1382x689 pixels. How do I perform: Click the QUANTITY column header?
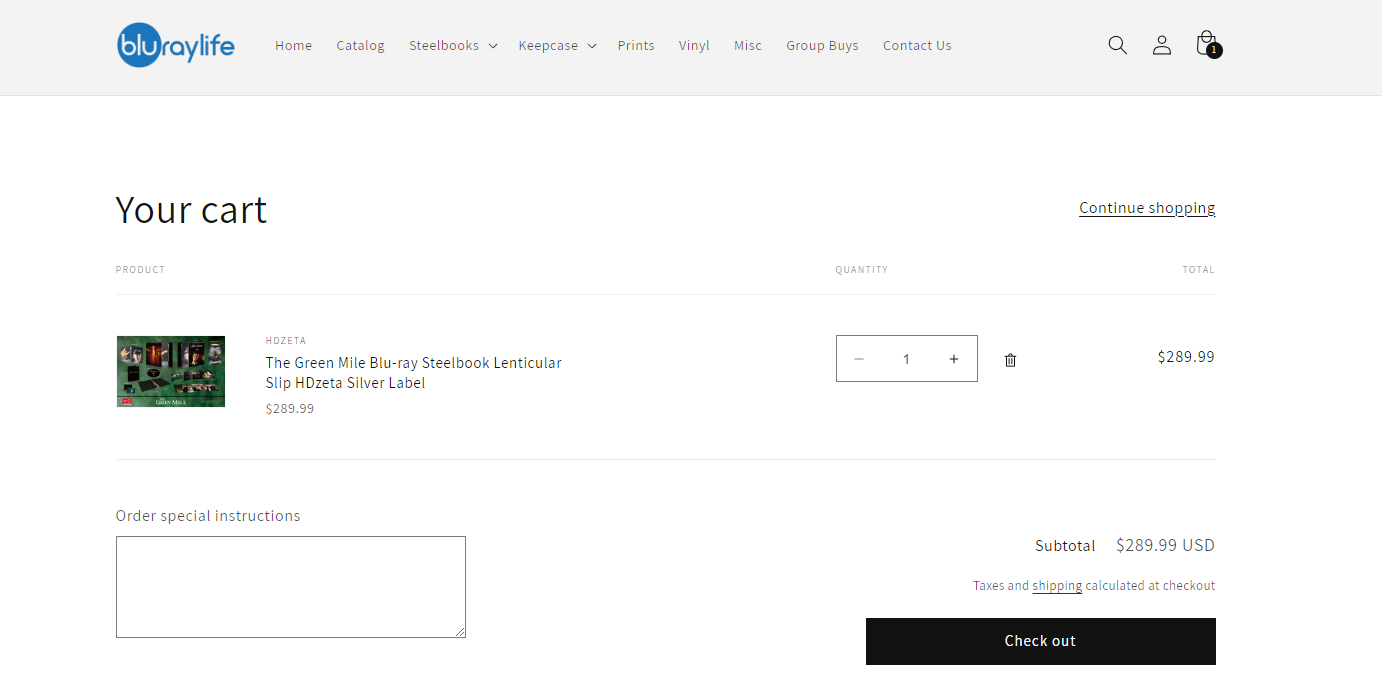862,270
